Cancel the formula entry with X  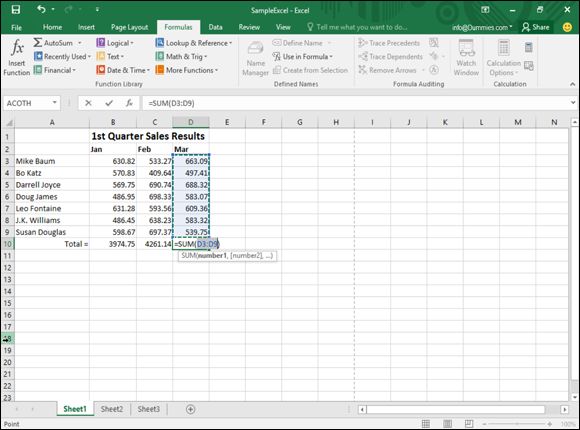pyautogui.click(x=88, y=103)
